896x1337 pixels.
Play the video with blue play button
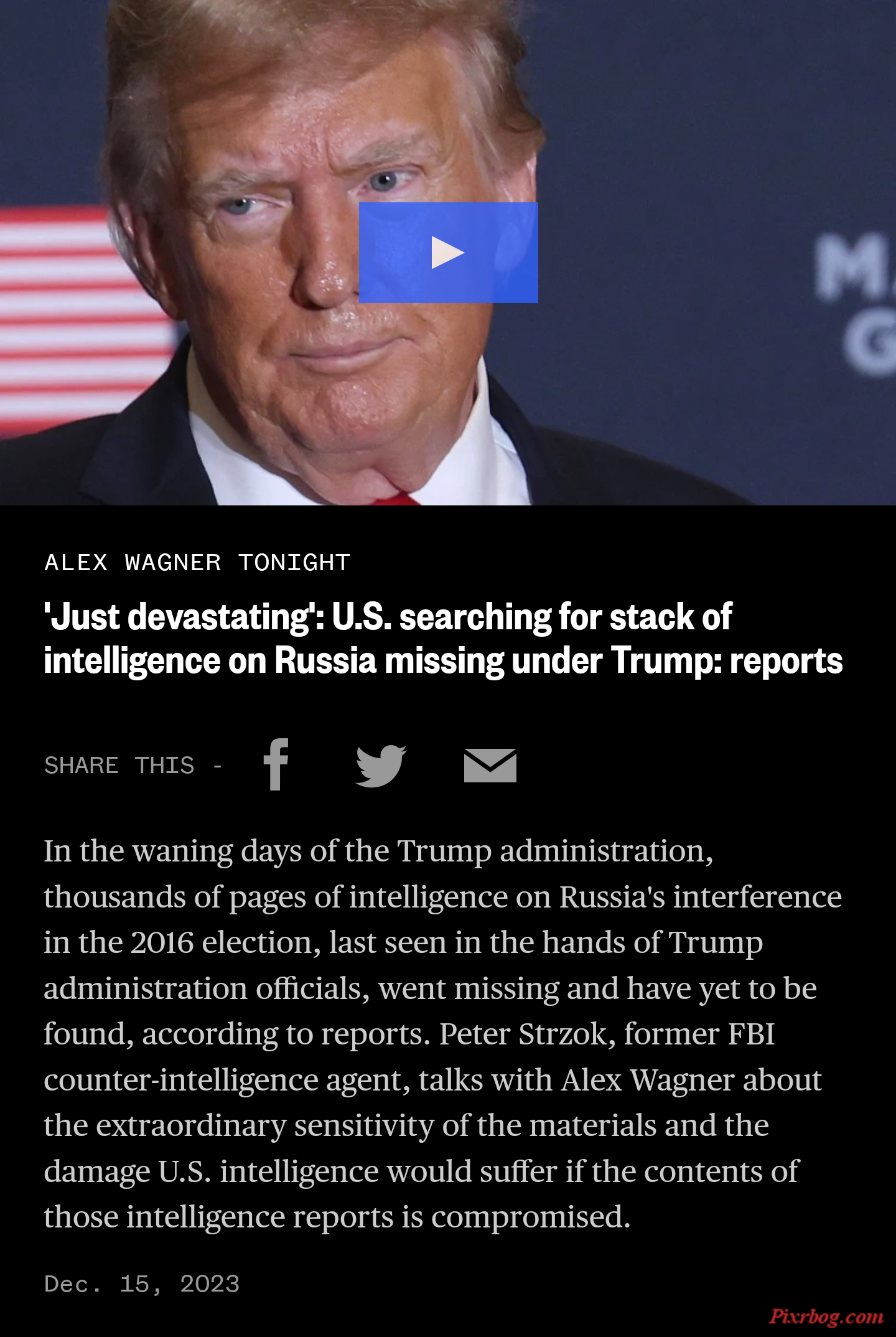[x=448, y=253]
